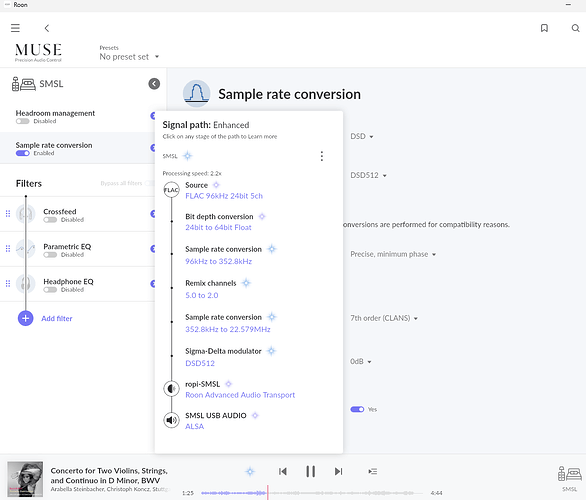
Task: Click the MUSE logo
Action: pyautogui.click(x=38, y=52)
